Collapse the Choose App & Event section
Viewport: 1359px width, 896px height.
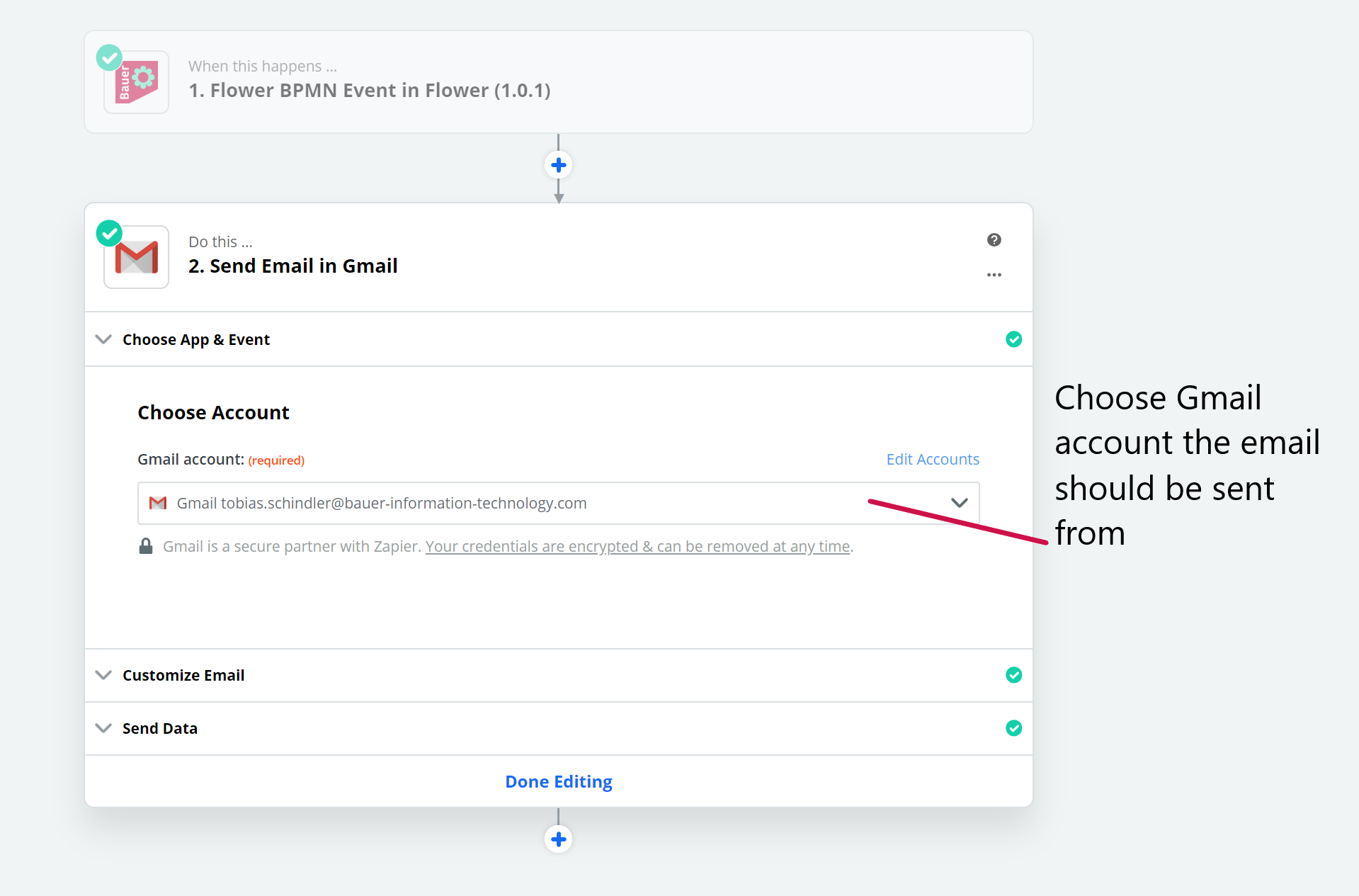pyautogui.click(x=103, y=339)
